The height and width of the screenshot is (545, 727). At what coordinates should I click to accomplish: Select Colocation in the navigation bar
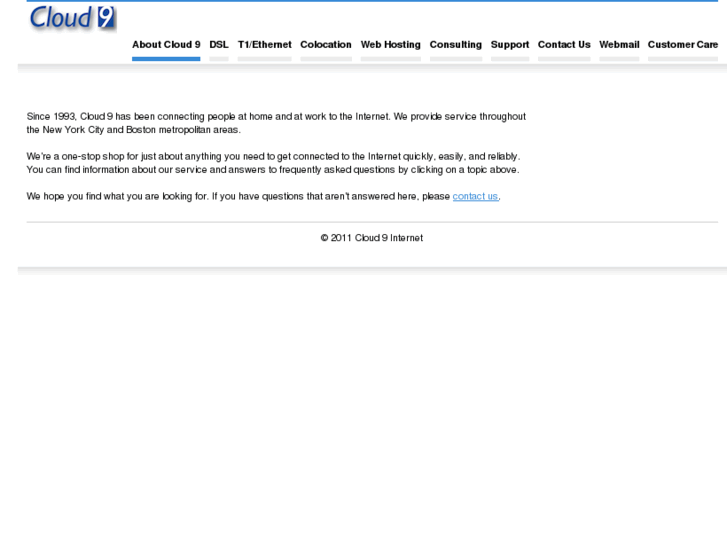(326, 45)
